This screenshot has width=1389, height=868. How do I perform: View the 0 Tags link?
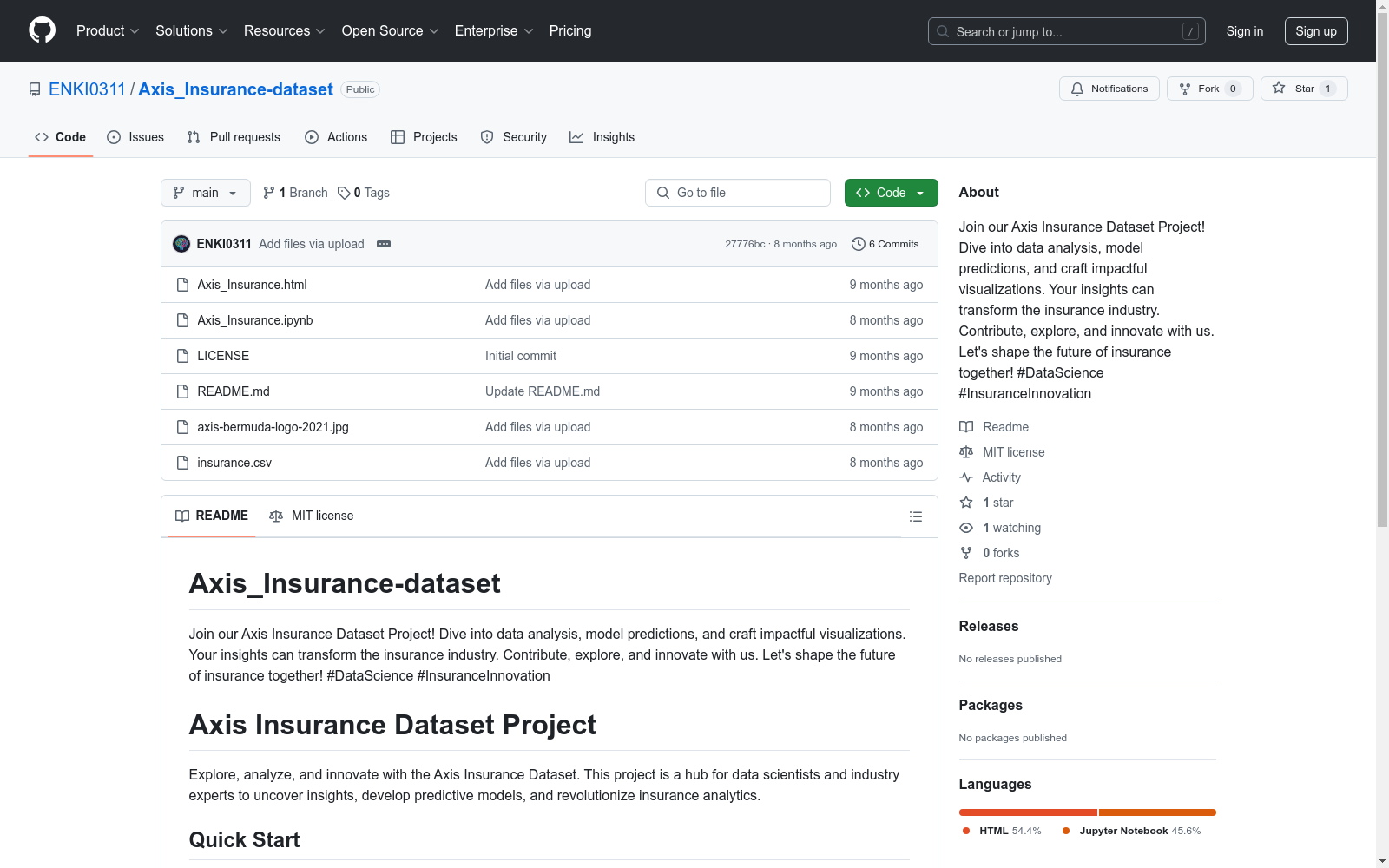364,193
